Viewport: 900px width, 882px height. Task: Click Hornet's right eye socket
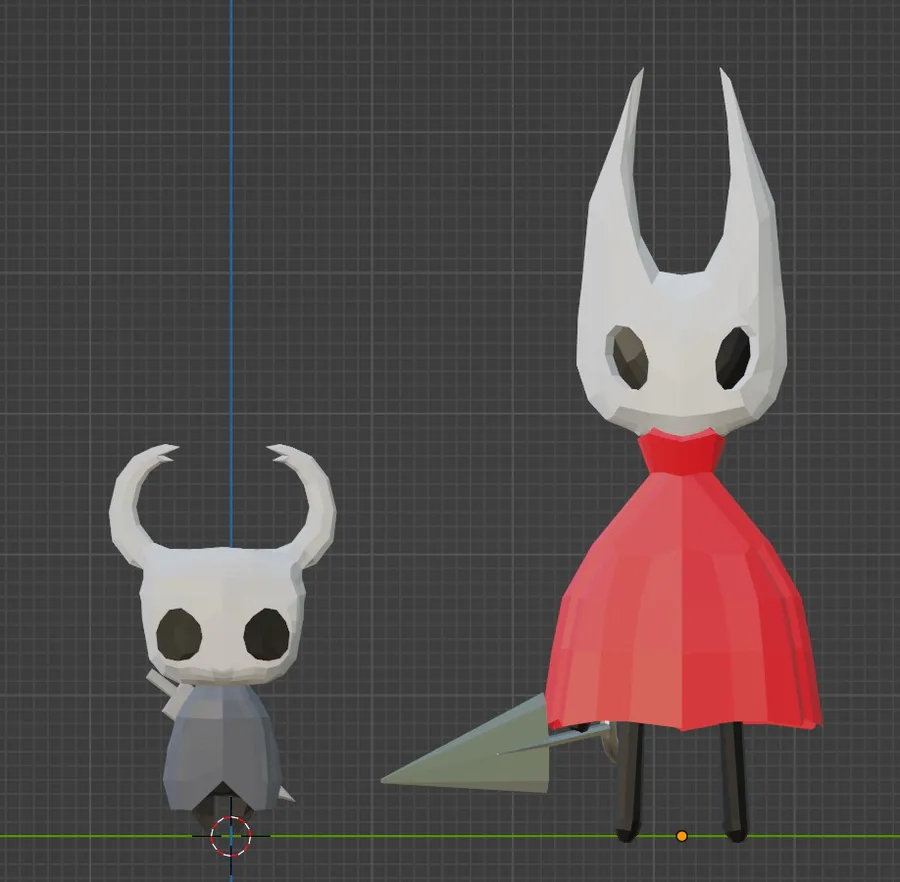[733, 357]
